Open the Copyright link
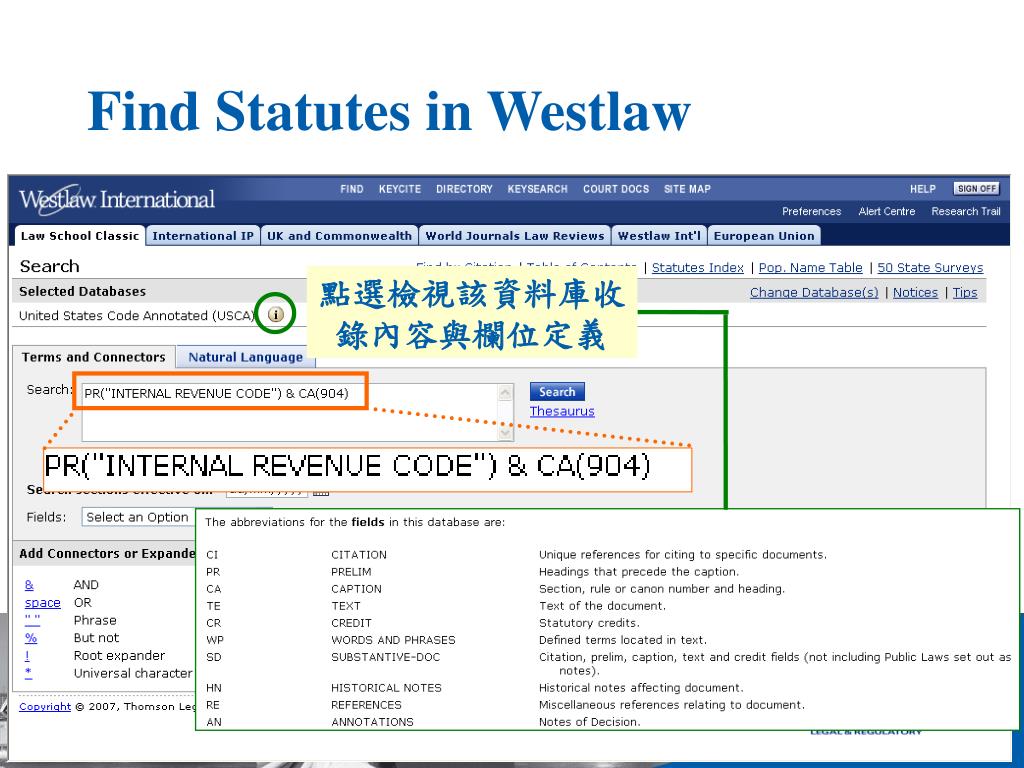The height and width of the screenshot is (768, 1024). (x=44, y=707)
